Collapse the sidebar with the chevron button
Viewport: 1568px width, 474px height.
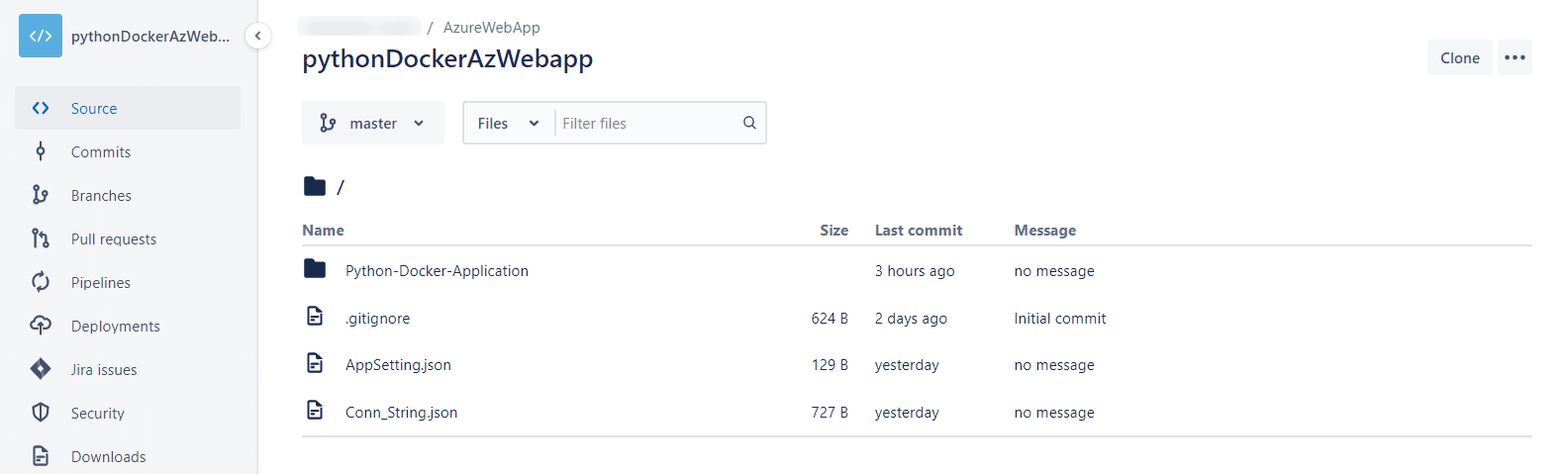click(257, 36)
